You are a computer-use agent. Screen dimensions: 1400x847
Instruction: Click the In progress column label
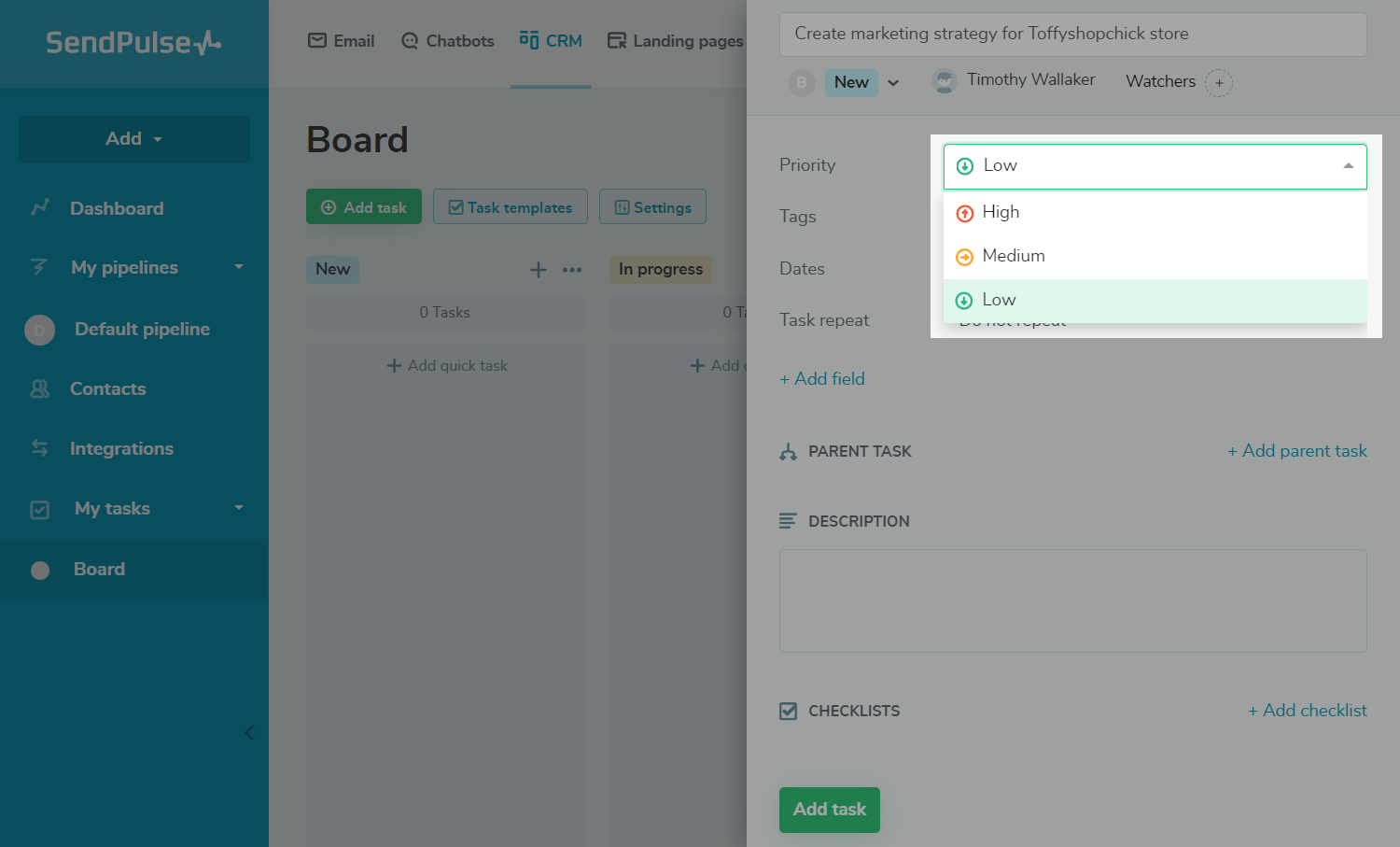point(661,270)
